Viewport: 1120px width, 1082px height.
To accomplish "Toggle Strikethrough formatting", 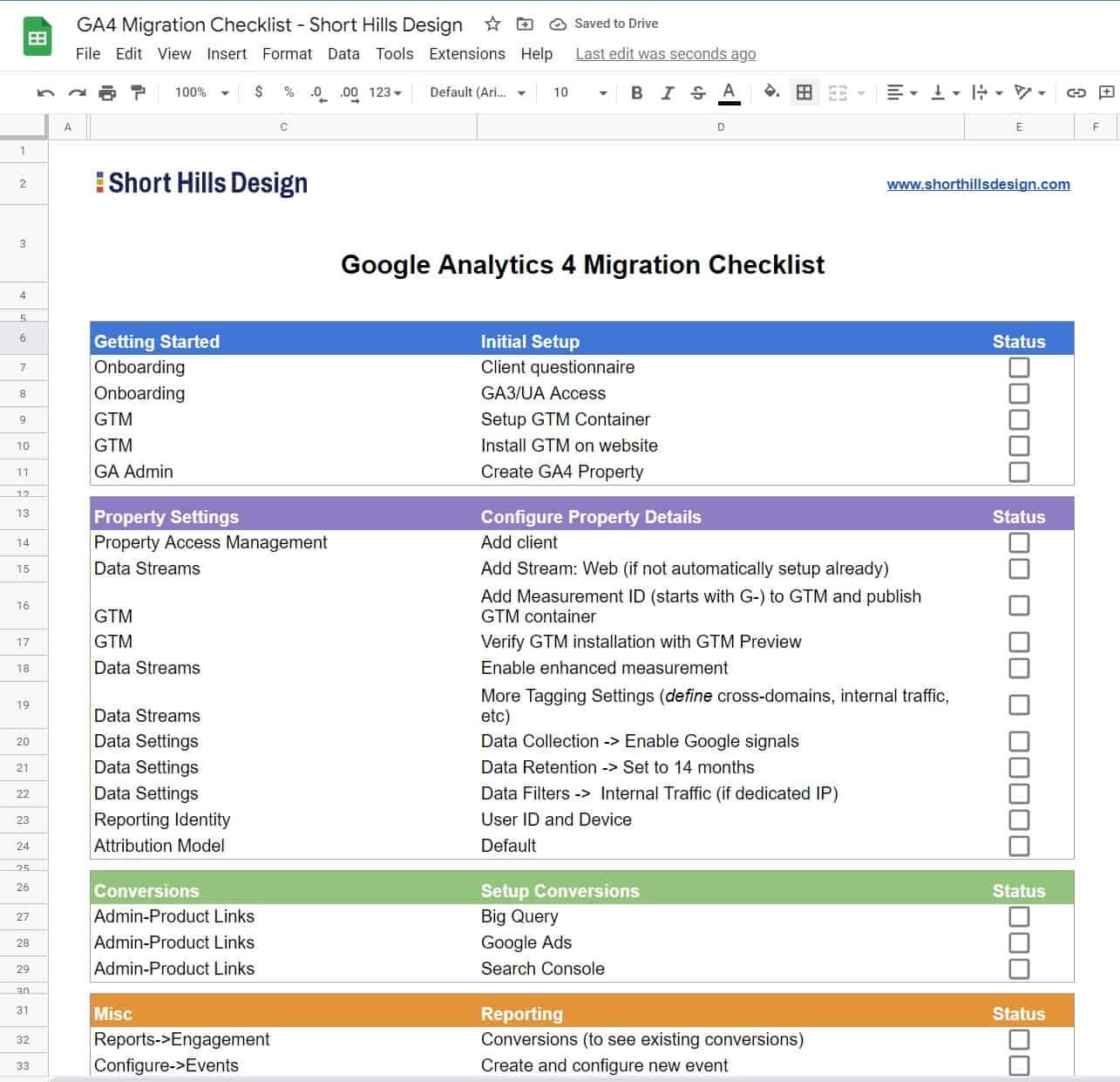I will pyautogui.click(x=698, y=92).
